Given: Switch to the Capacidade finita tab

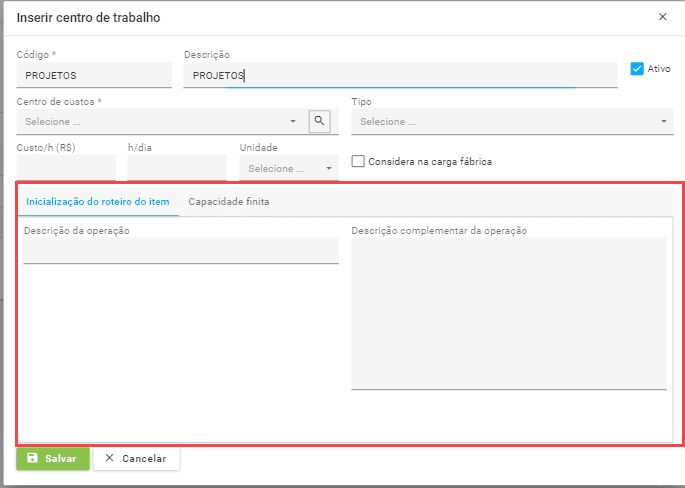Looking at the screenshot, I should pyautogui.click(x=229, y=201).
